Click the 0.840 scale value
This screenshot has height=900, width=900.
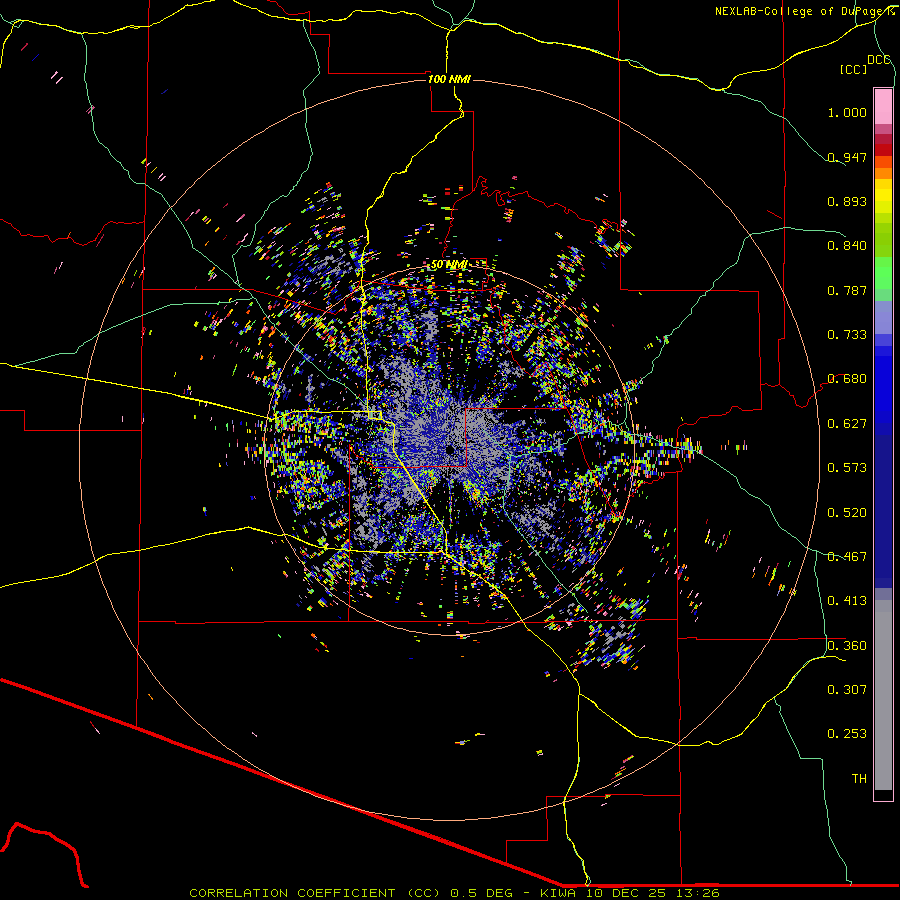click(847, 246)
